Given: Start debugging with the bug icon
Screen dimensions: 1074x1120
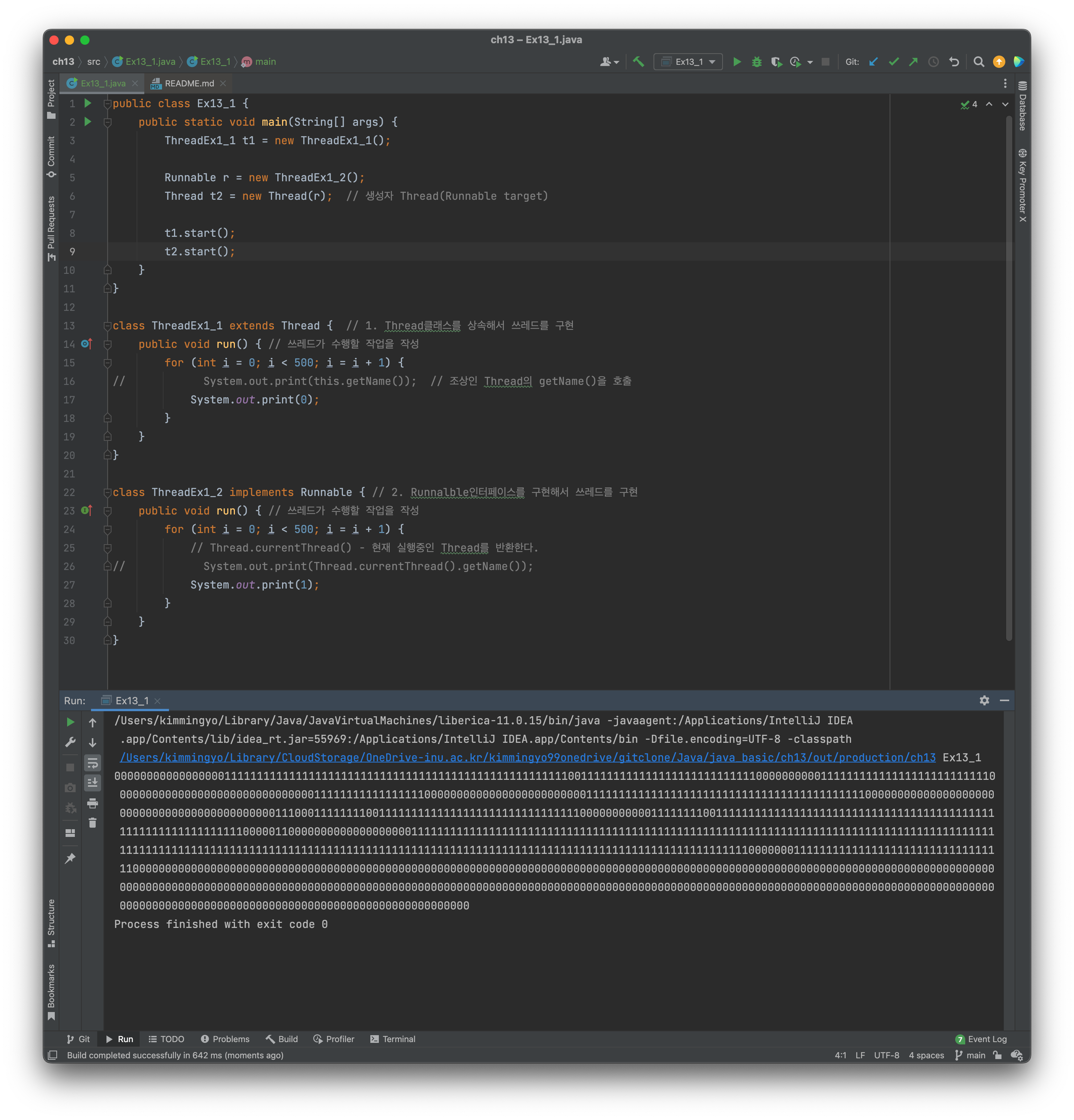Looking at the screenshot, I should (x=756, y=62).
